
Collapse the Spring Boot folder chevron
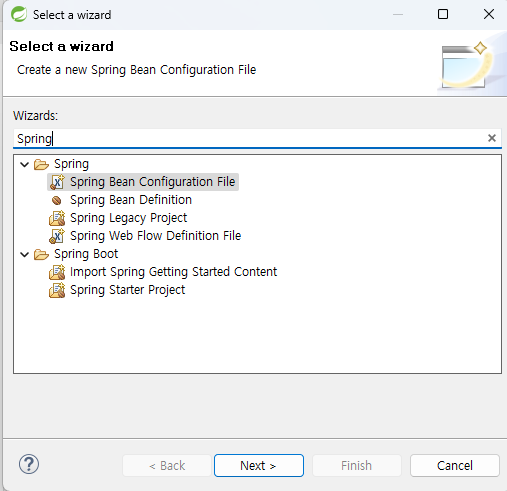(x=25, y=255)
